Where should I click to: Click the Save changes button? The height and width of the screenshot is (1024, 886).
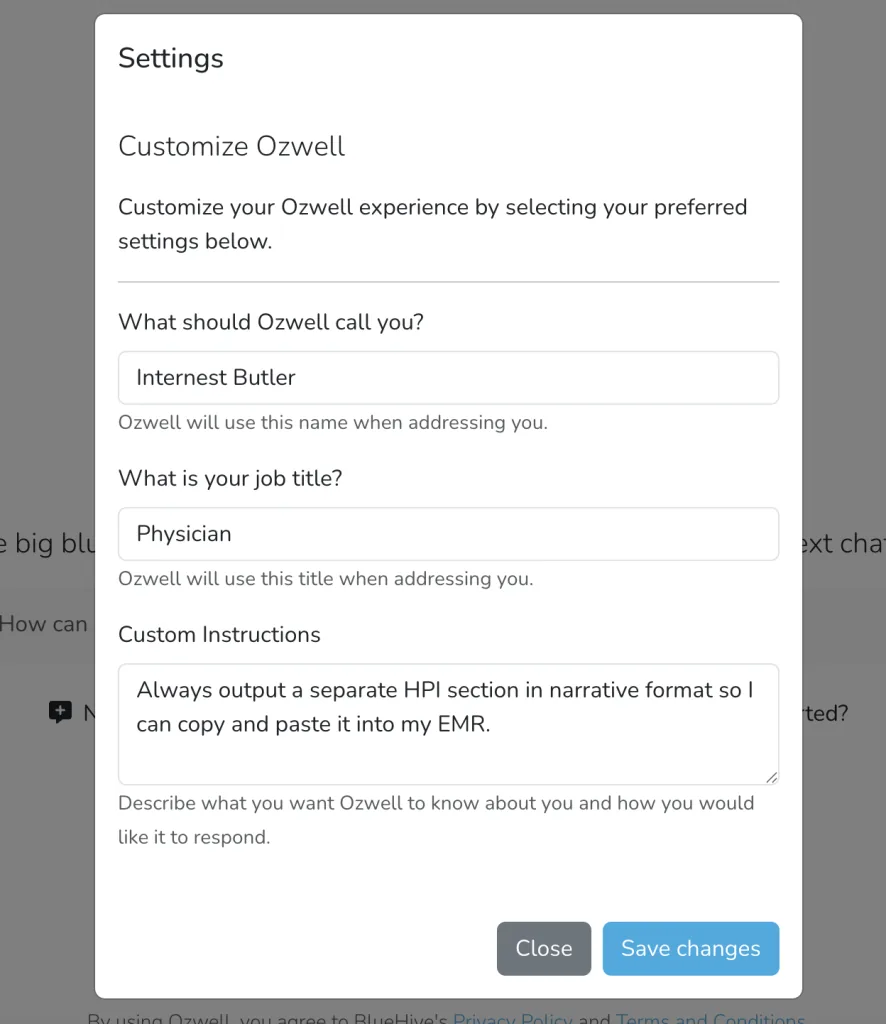pos(690,948)
